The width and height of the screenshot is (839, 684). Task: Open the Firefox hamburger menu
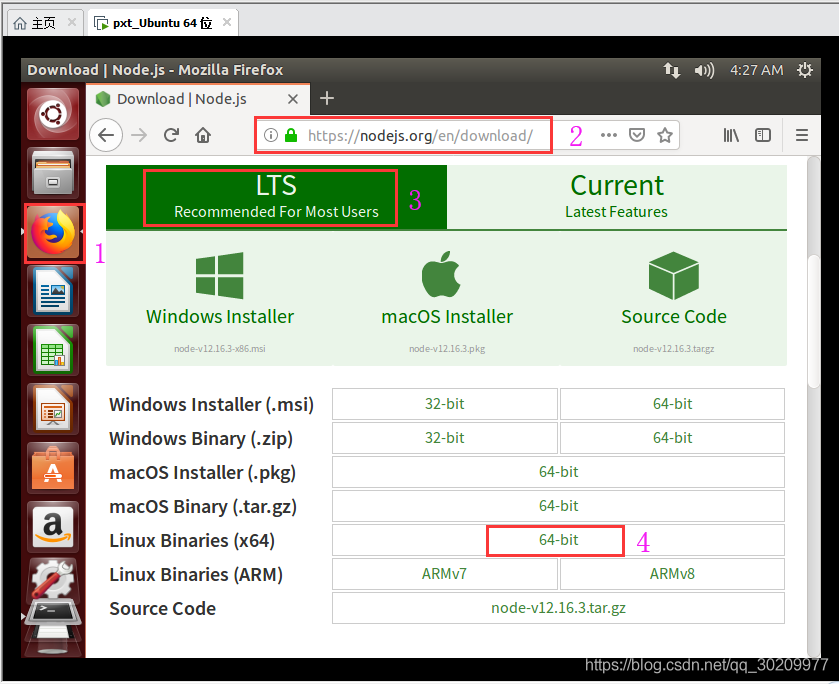[802, 135]
